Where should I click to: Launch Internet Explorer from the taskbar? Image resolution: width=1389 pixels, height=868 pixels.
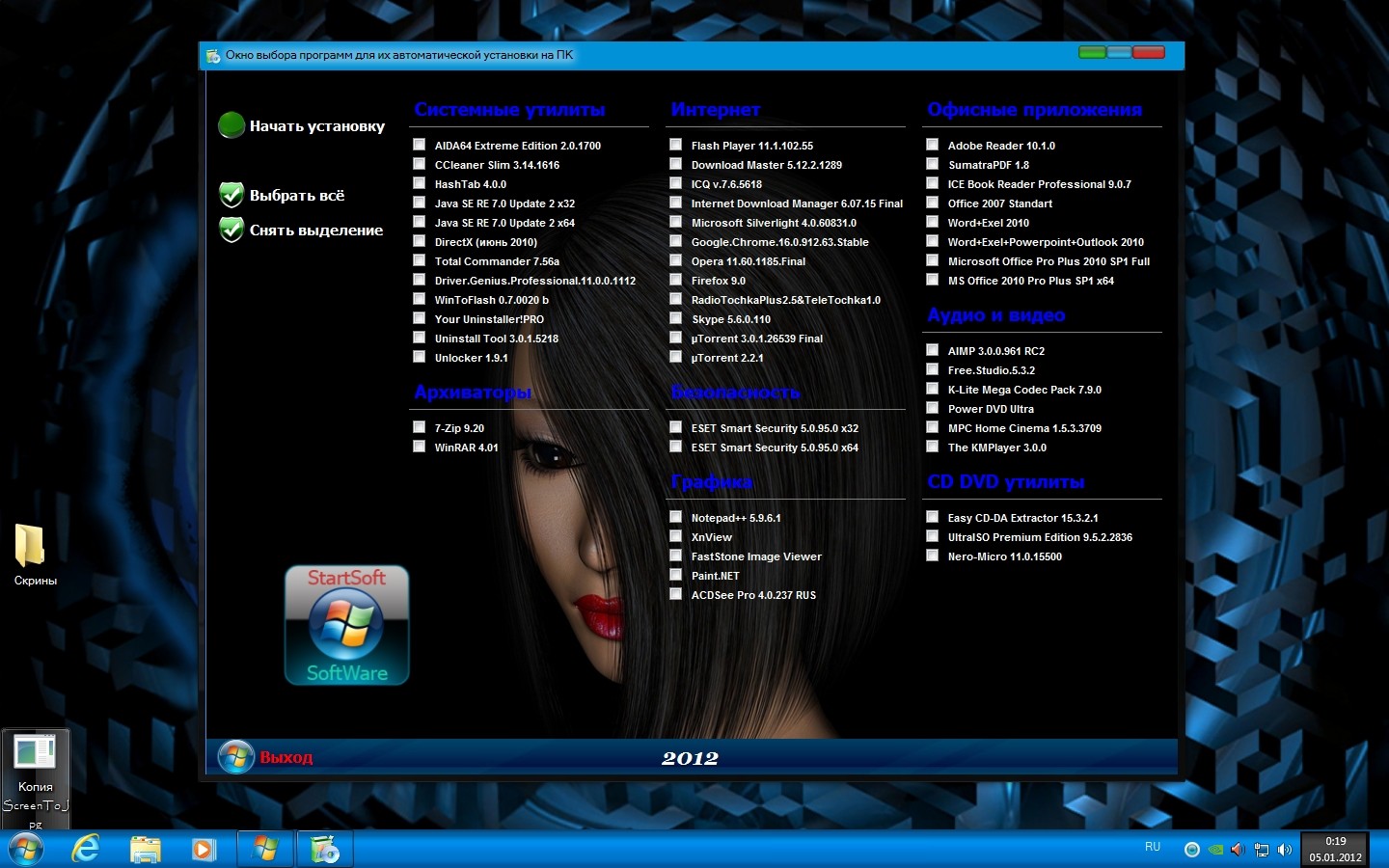point(87,849)
